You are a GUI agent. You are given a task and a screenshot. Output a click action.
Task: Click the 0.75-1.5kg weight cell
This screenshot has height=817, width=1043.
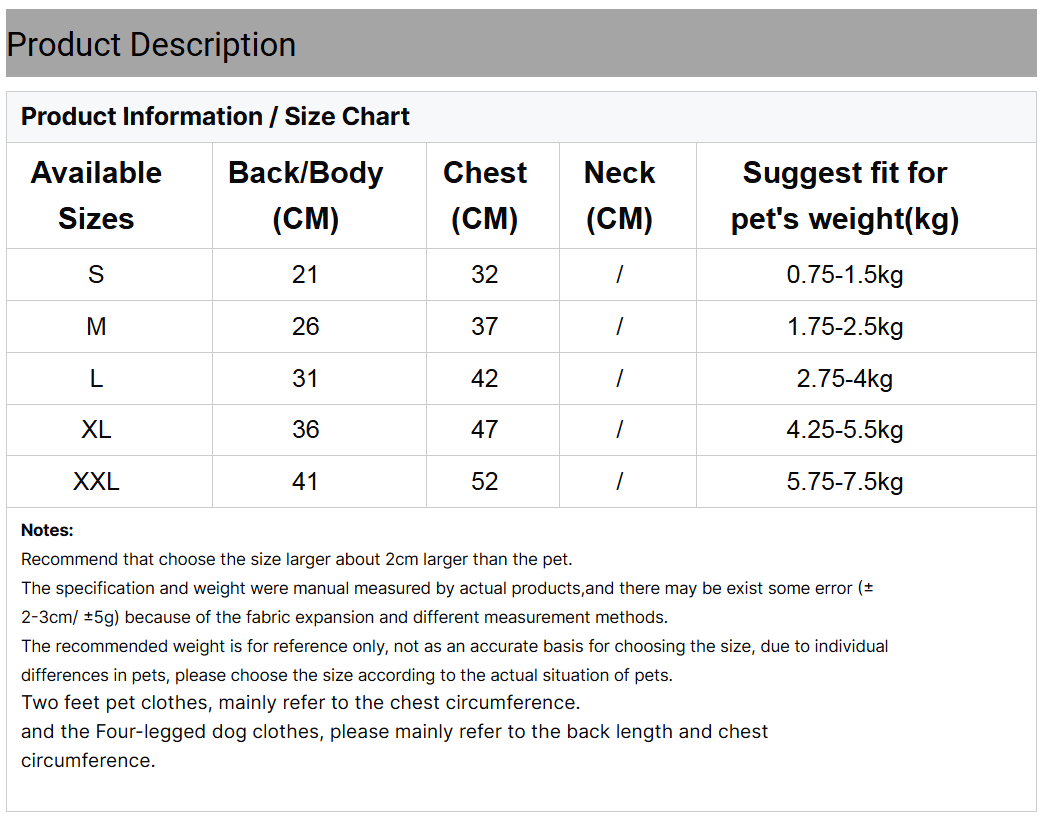(845, 275)
